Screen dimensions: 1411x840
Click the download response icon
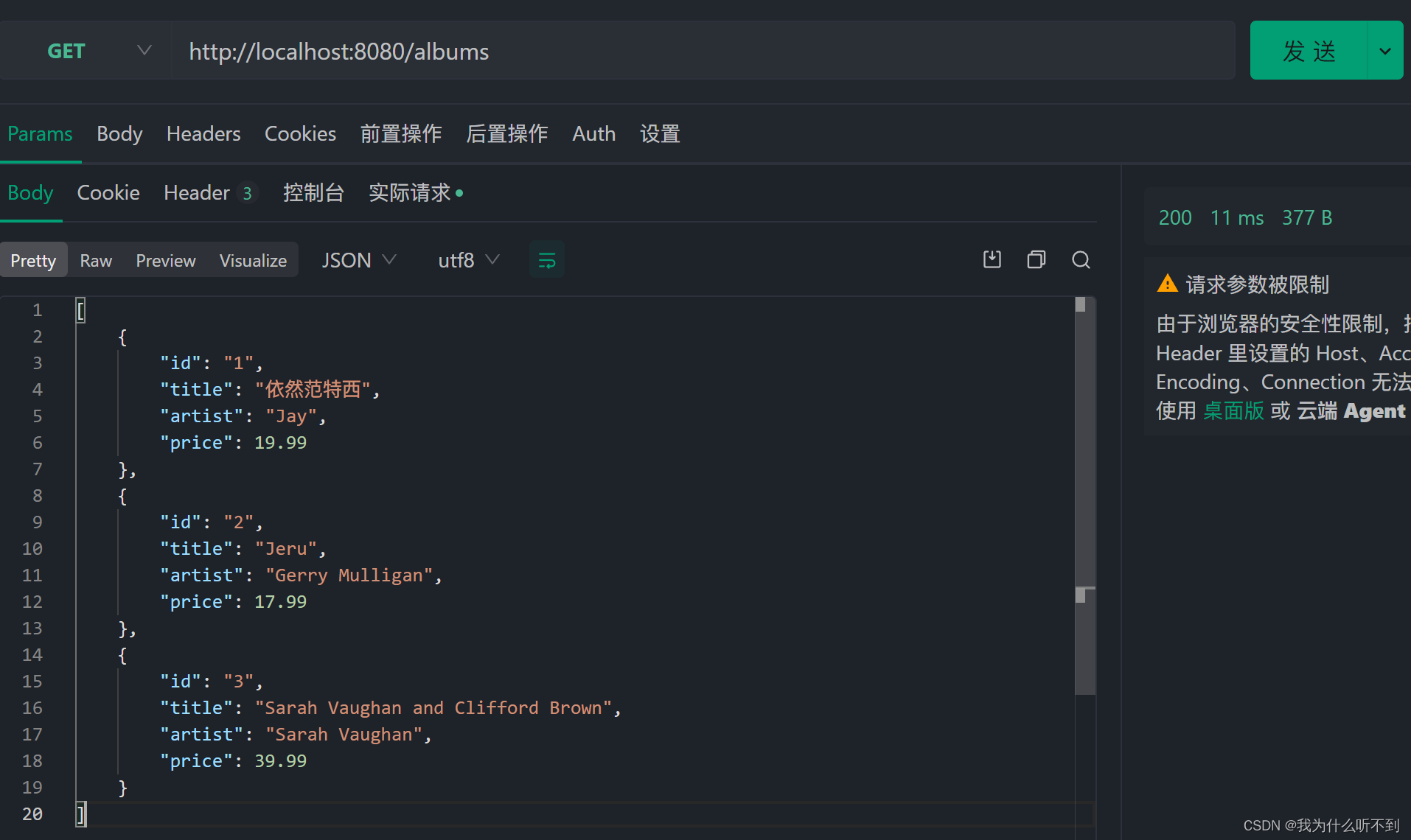tap(992, 259)
